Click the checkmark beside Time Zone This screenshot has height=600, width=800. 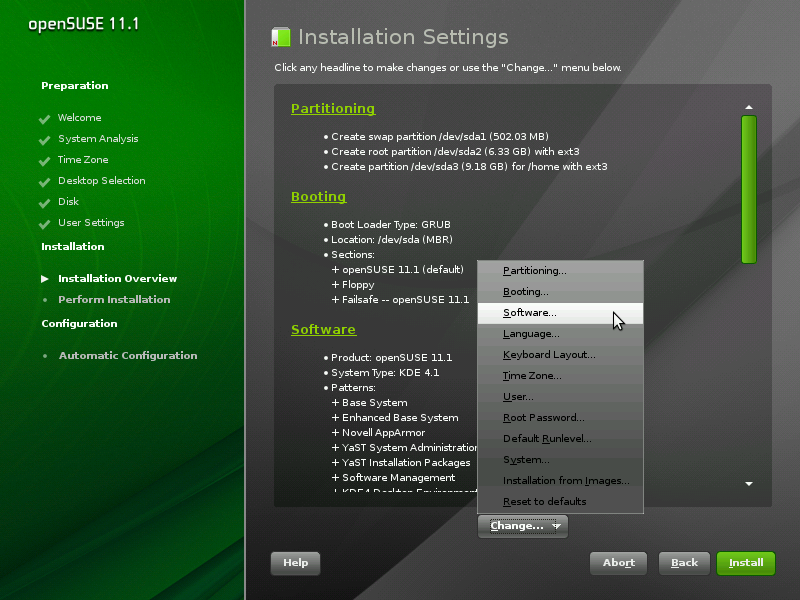[x=44, y=161]
